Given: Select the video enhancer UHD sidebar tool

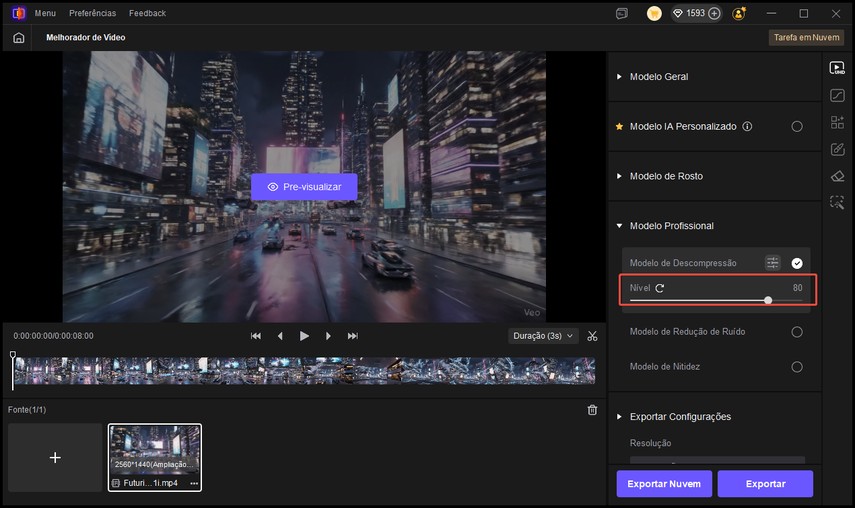Looking at the screenshot, I should 837,68.
